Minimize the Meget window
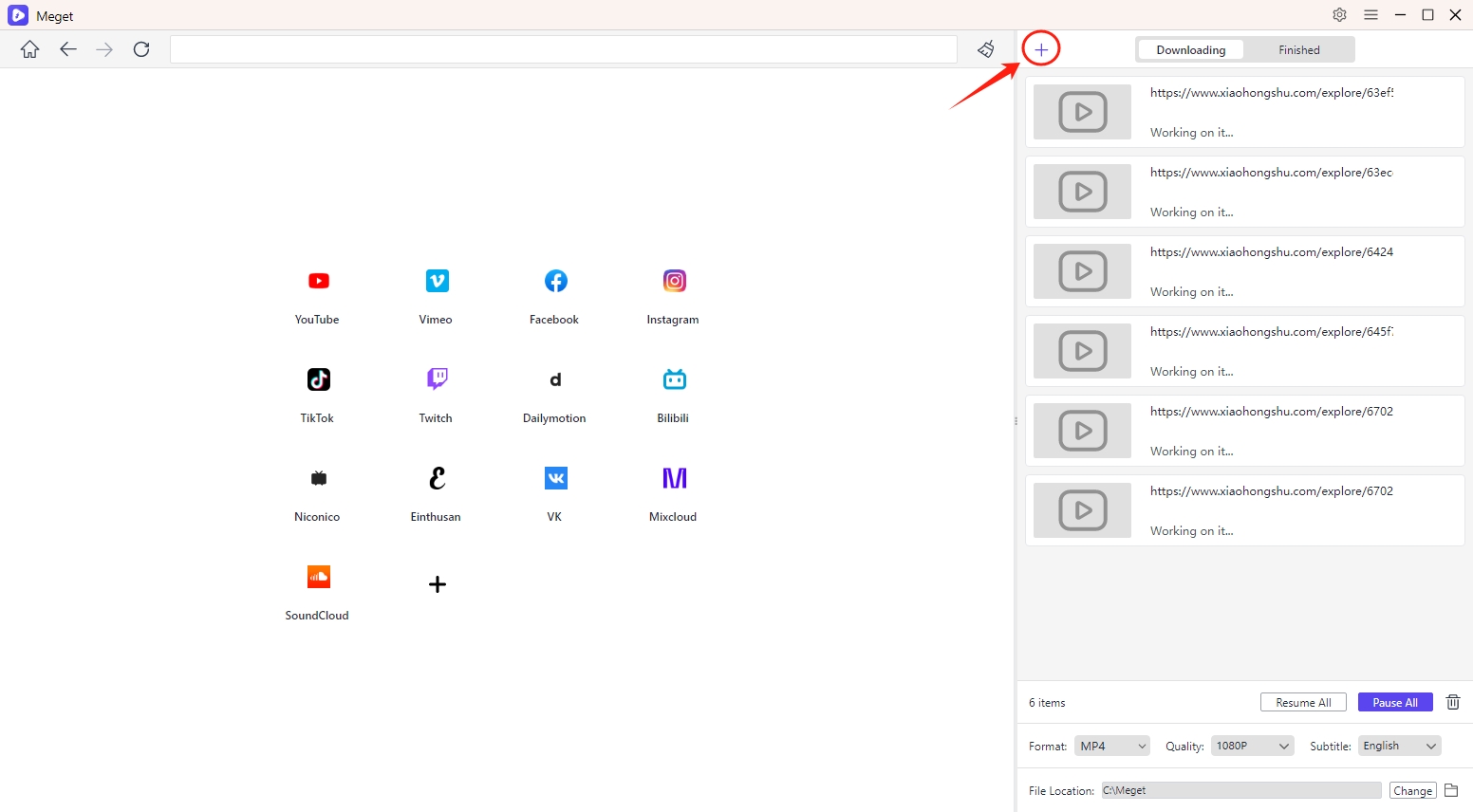The image size is (1473, 812). [x=1400, y=15]
